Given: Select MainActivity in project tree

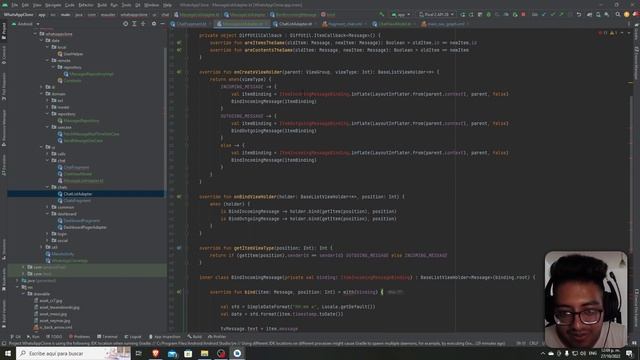Looking at the screenshot, I should [x=62, y=254].
